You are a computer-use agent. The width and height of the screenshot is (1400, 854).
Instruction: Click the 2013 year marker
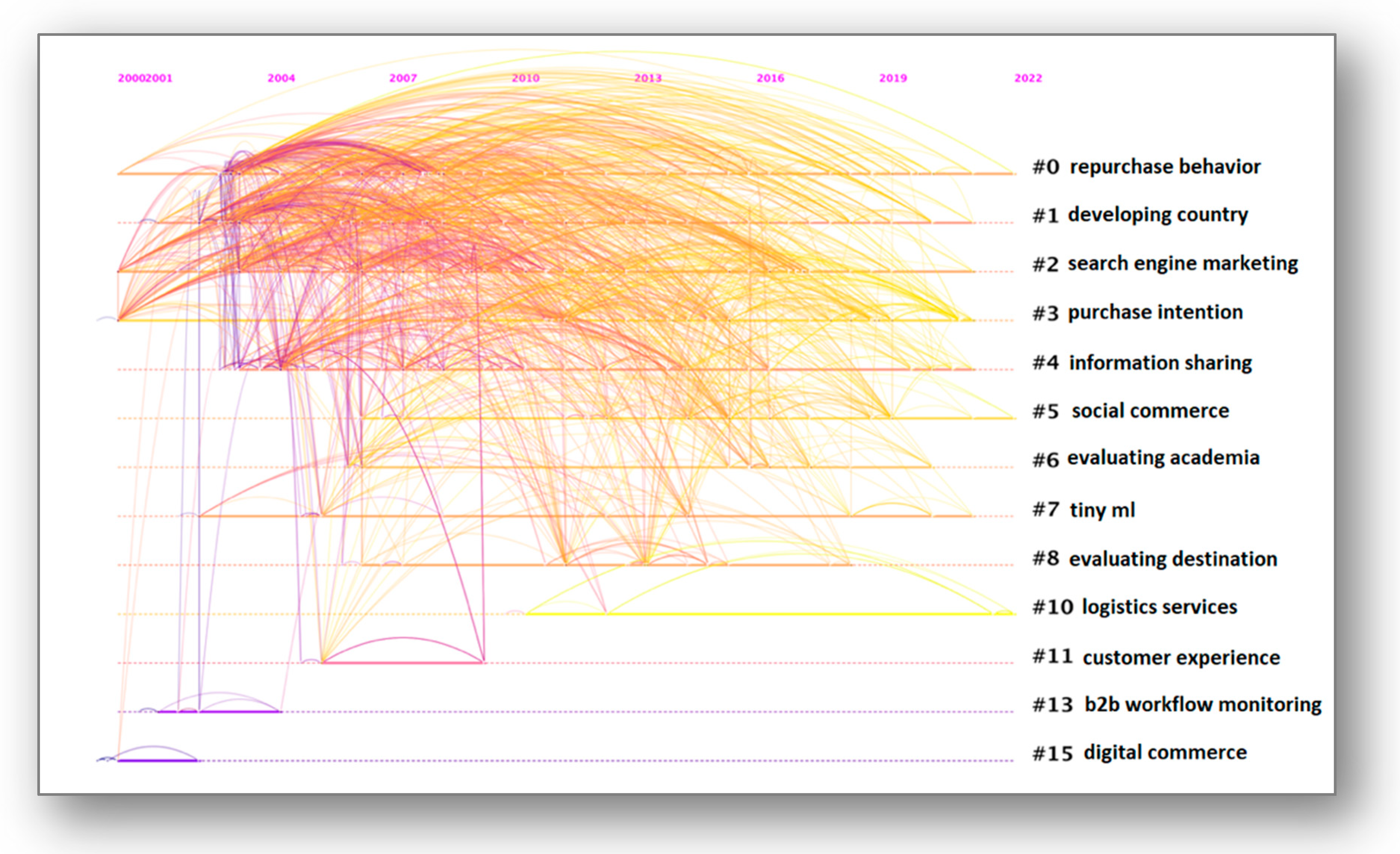648,78
